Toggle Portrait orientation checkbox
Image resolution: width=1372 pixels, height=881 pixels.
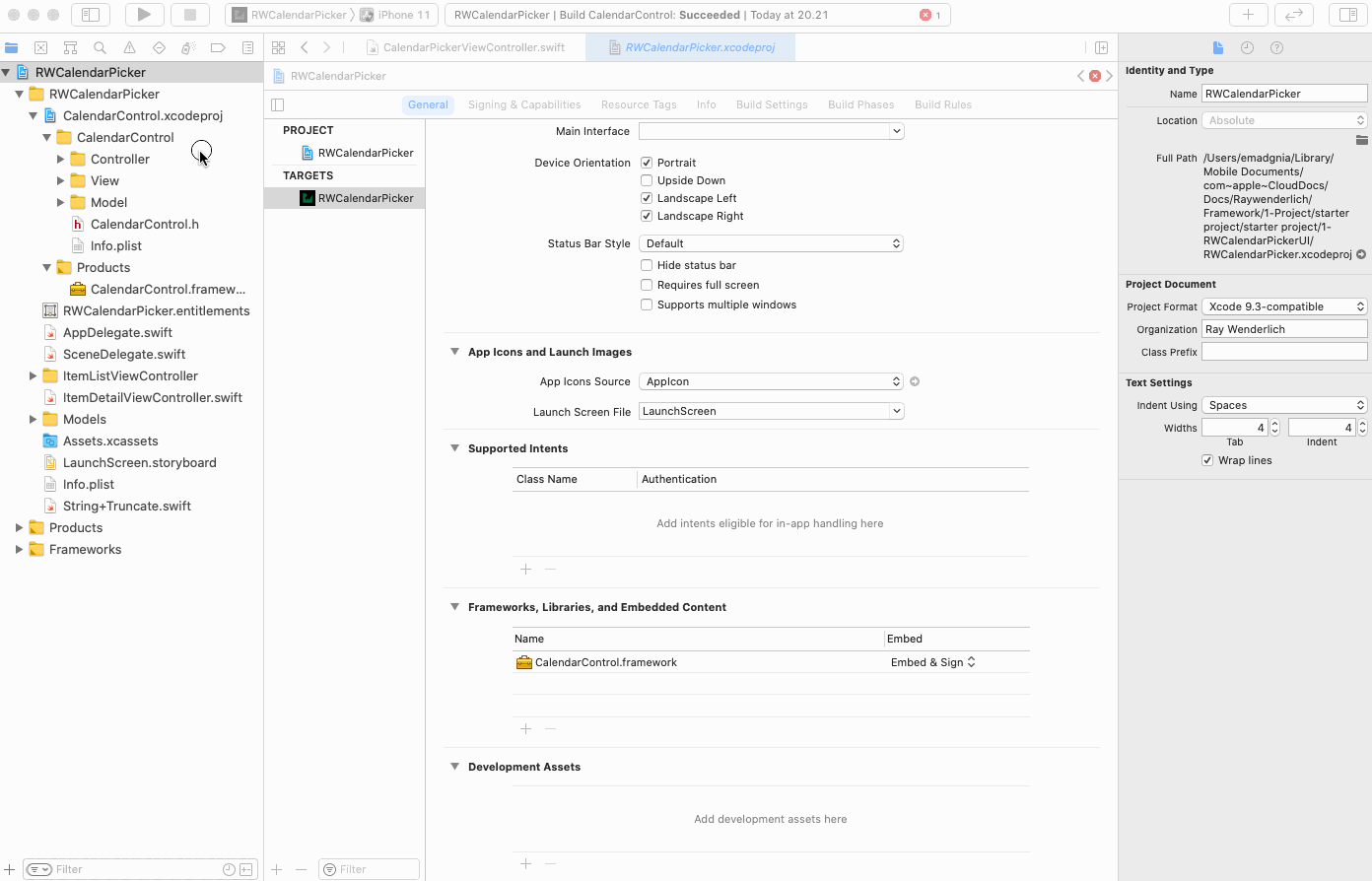coord(647,163)
